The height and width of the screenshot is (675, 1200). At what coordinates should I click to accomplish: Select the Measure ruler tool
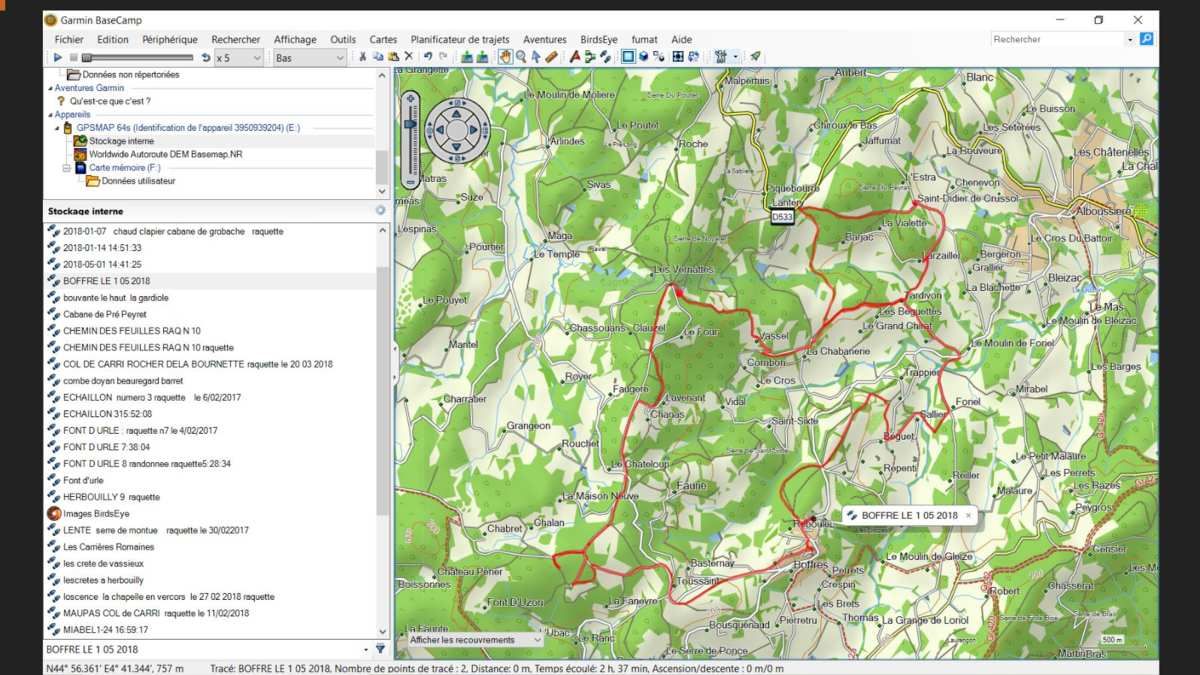pyautogui.click(x=551, y=57)
